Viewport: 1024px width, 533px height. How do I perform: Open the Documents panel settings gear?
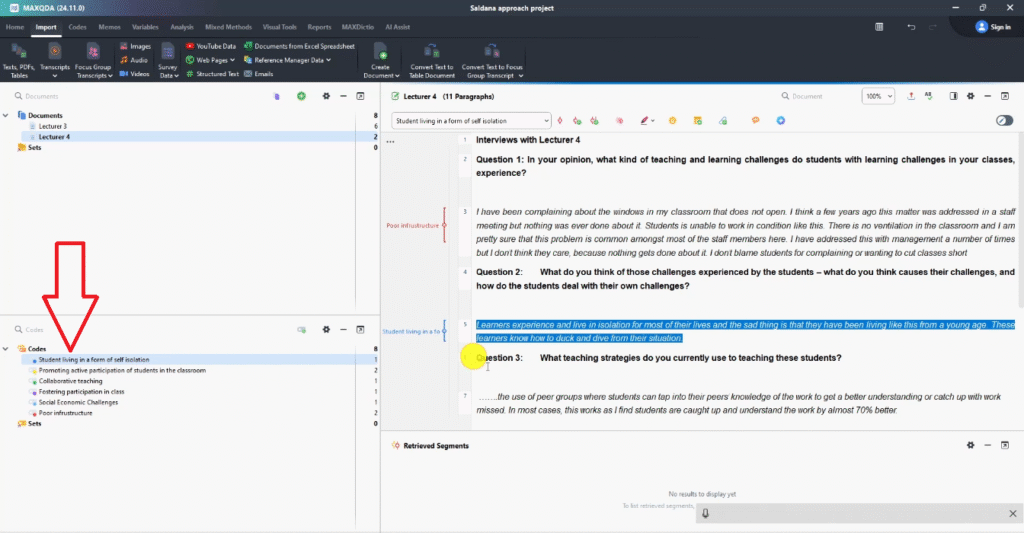click(326, 96)
